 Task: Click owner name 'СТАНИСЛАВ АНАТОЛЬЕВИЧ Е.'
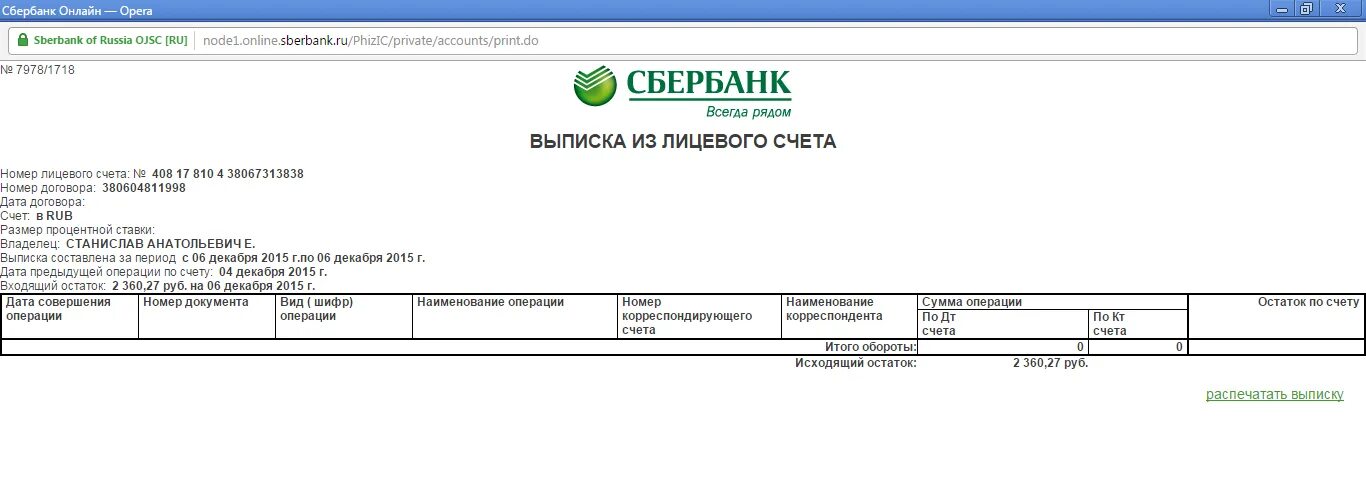pyautogui.click(x=161, y=244)
